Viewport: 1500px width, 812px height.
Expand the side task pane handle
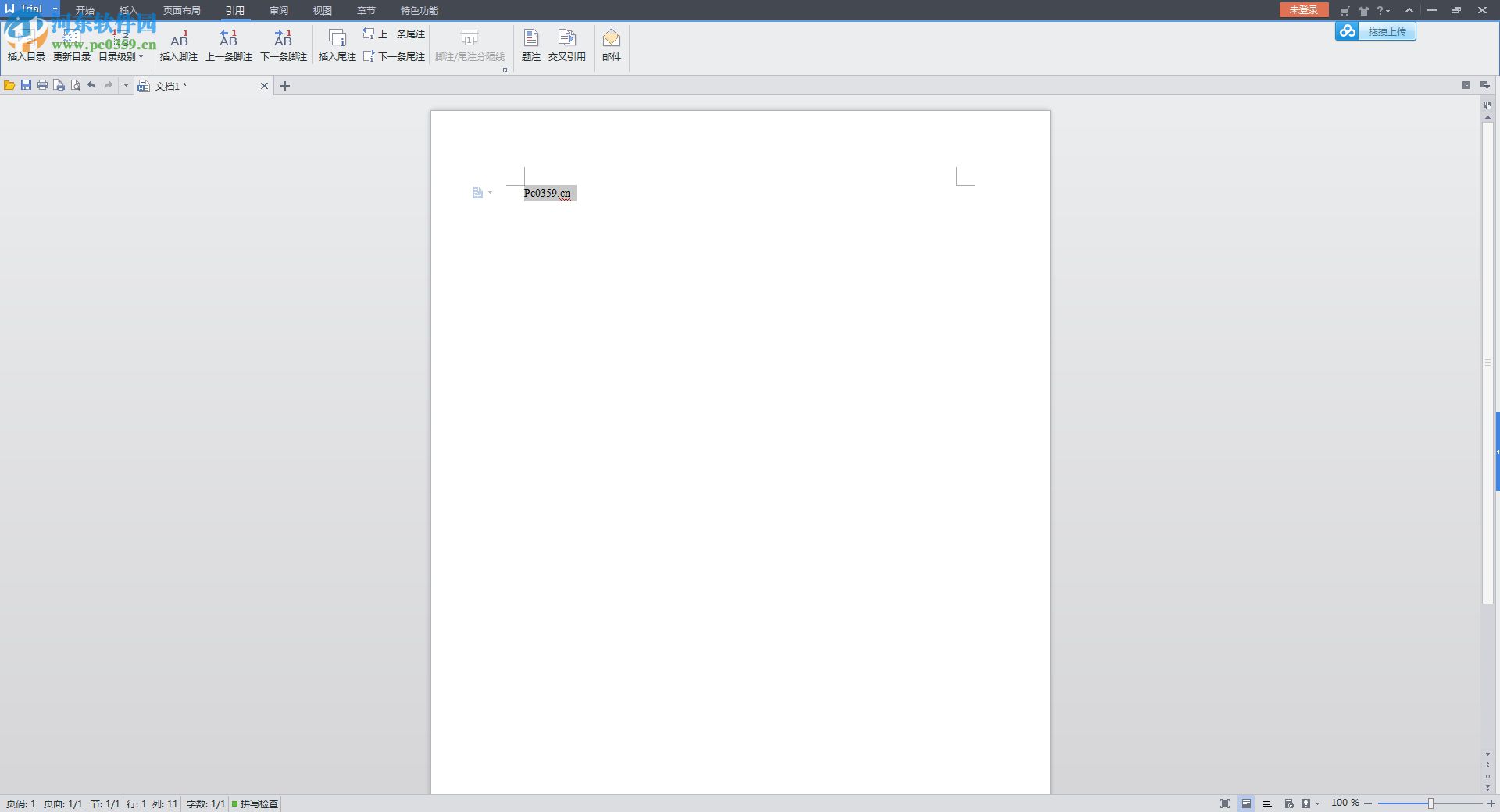tap(1497, 451)
